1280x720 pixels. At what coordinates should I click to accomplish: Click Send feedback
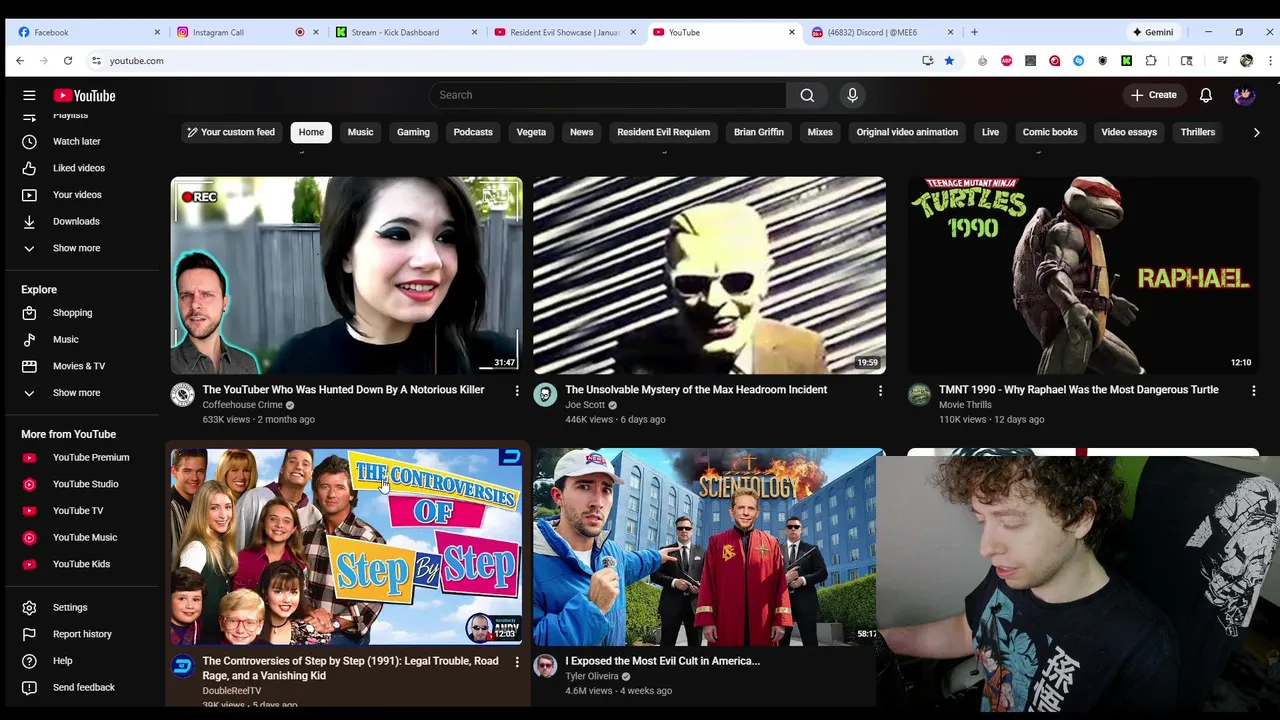[x=83, y=687]
